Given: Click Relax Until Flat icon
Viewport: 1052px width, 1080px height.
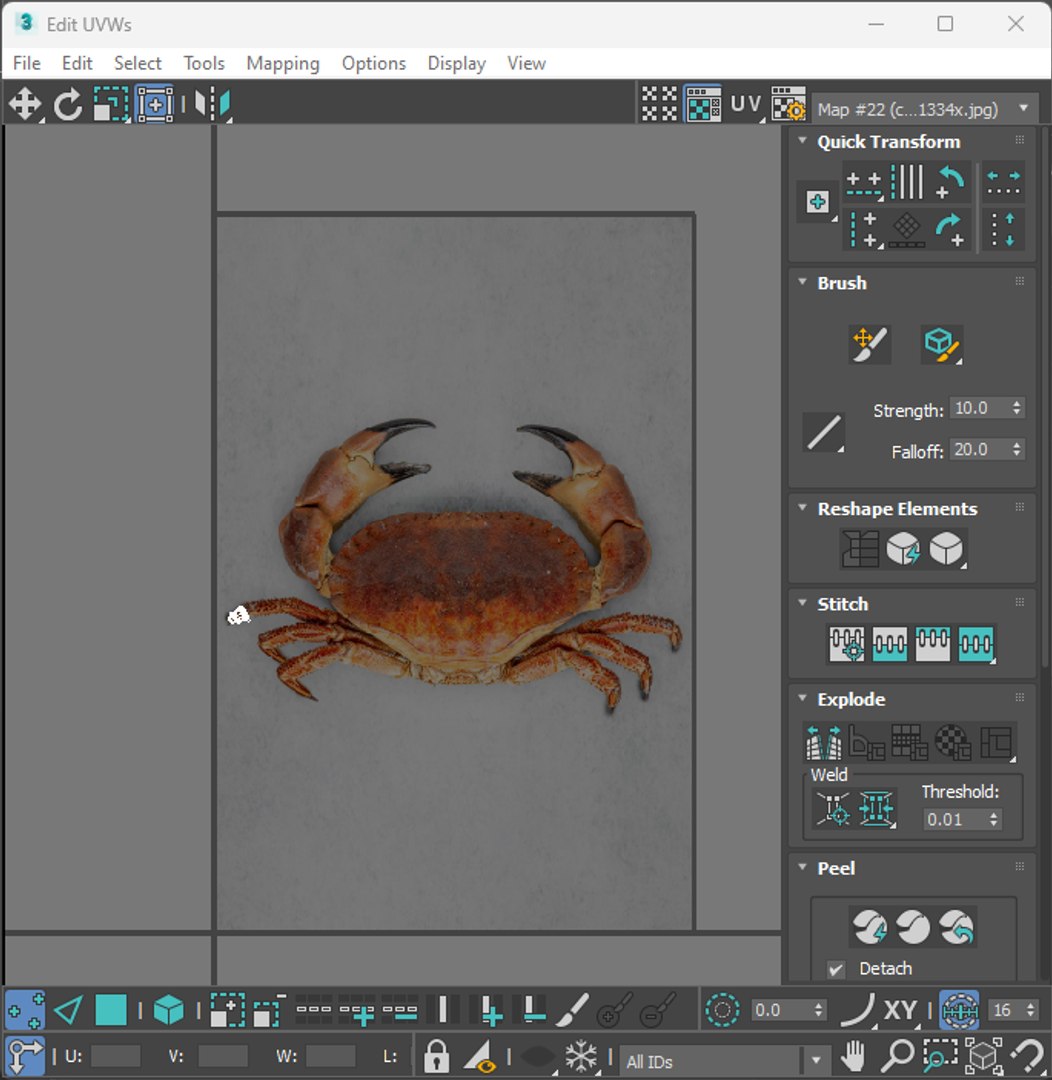Looking at the screenshot, I should click(903, 549).
